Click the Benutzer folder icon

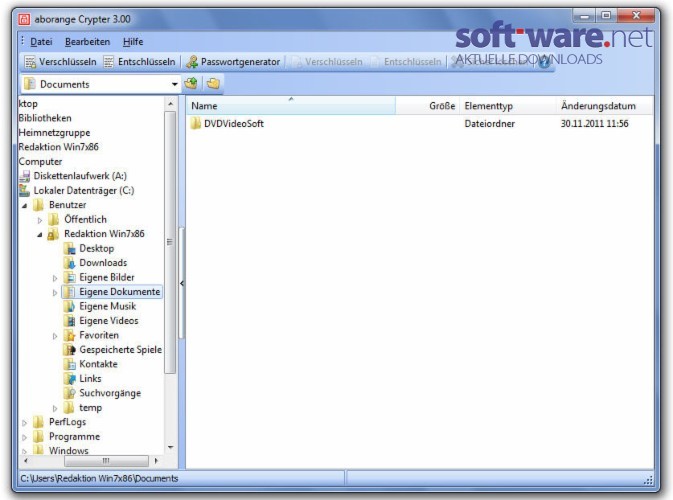39,205
